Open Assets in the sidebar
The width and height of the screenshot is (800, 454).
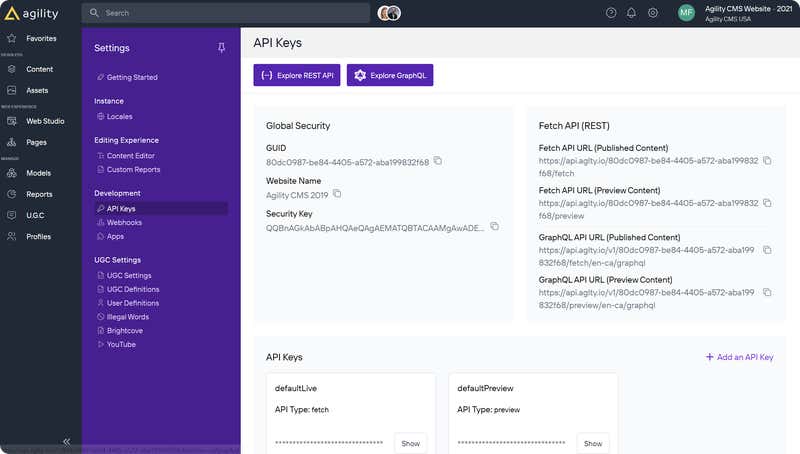click(28, 90)
